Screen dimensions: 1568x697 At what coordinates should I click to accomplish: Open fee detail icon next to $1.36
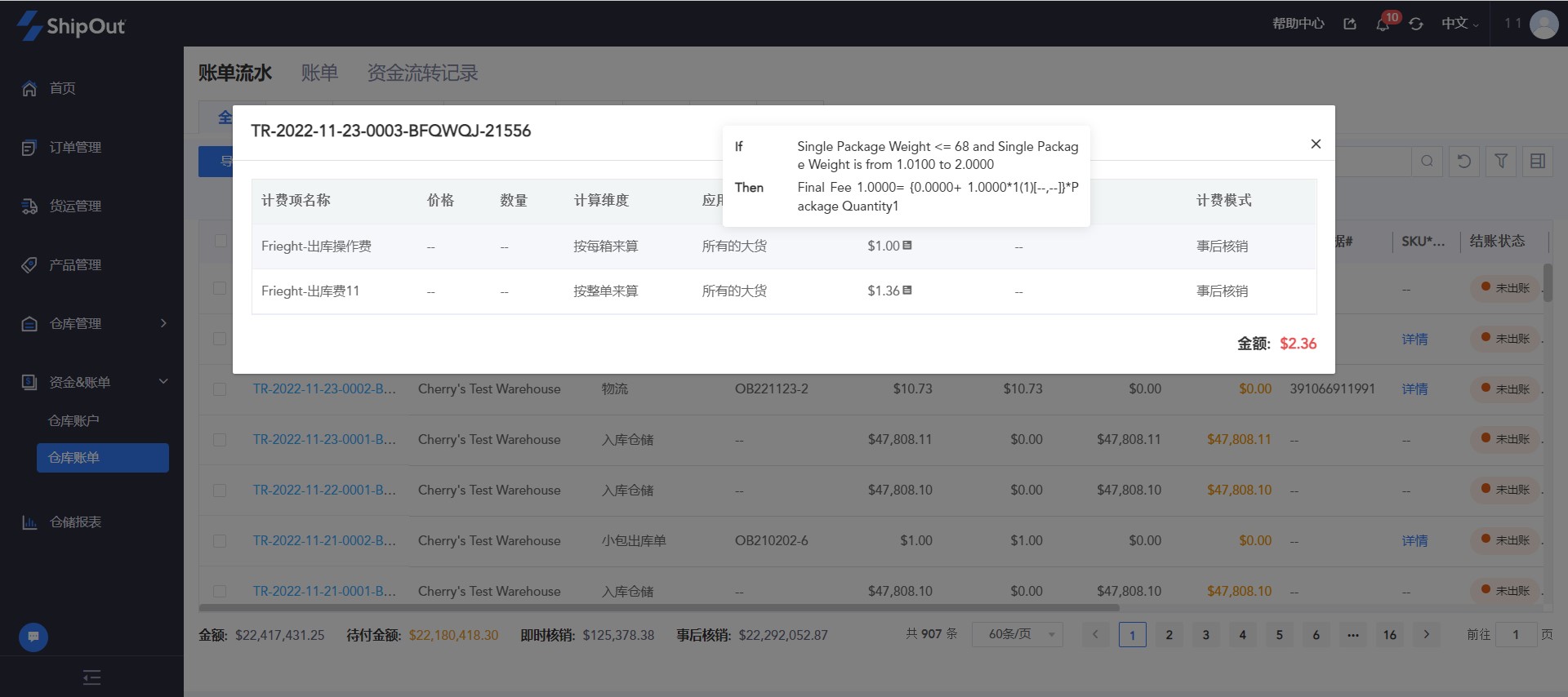[907, 290]
